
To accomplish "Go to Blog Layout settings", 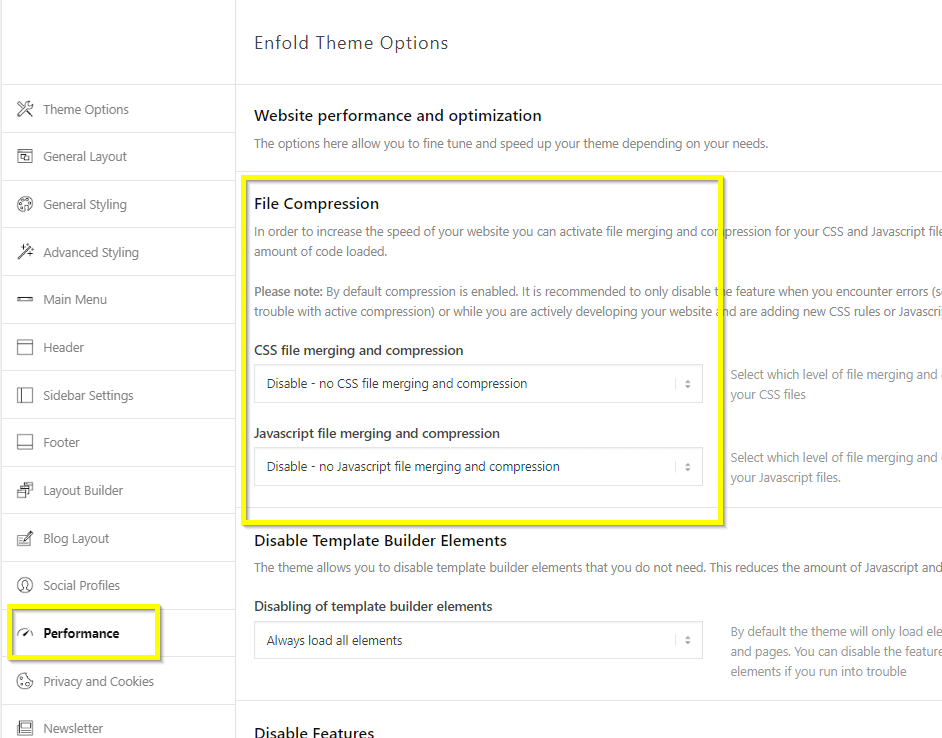I will [118, 538].
